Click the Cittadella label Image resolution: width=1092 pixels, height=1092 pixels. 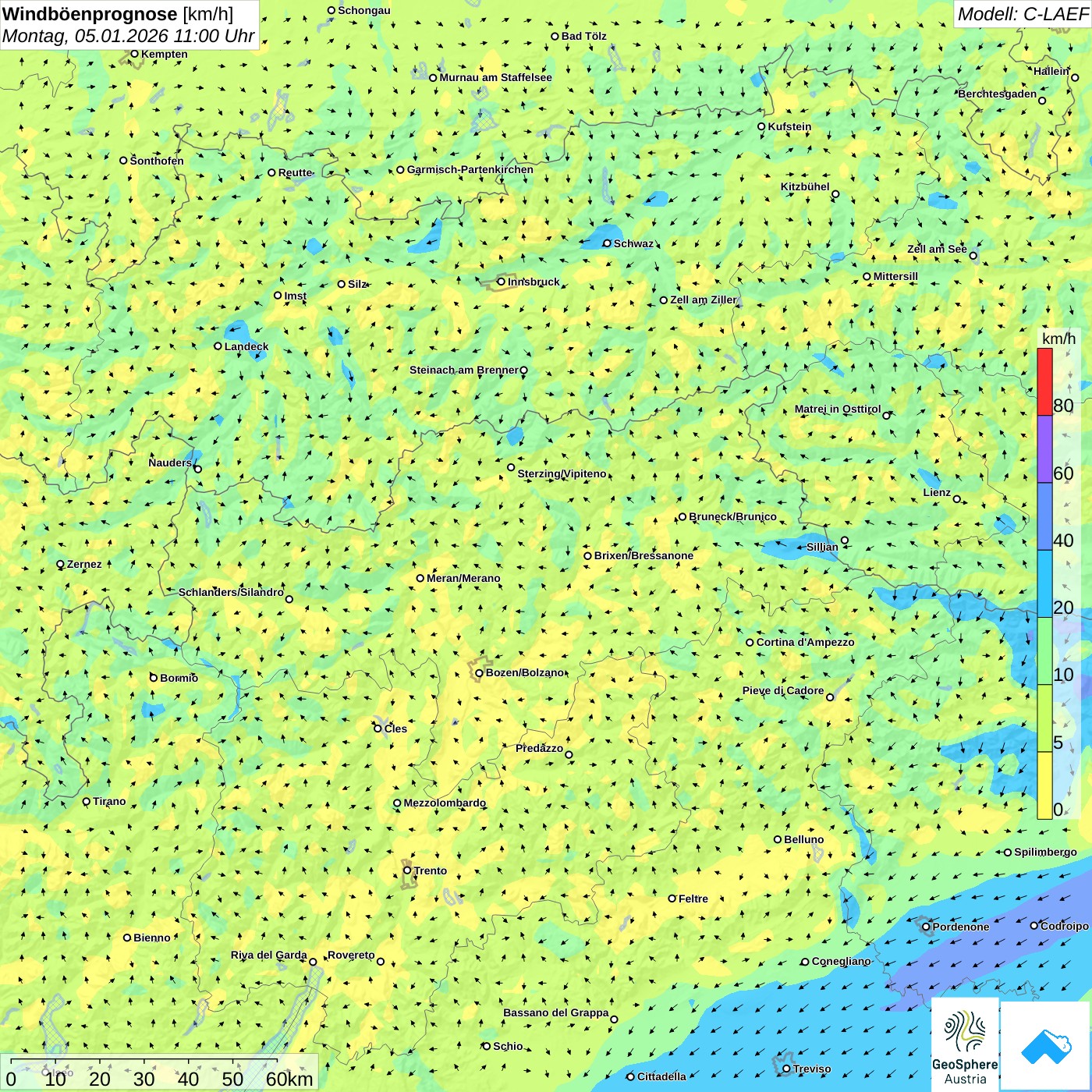point(661,1076)
